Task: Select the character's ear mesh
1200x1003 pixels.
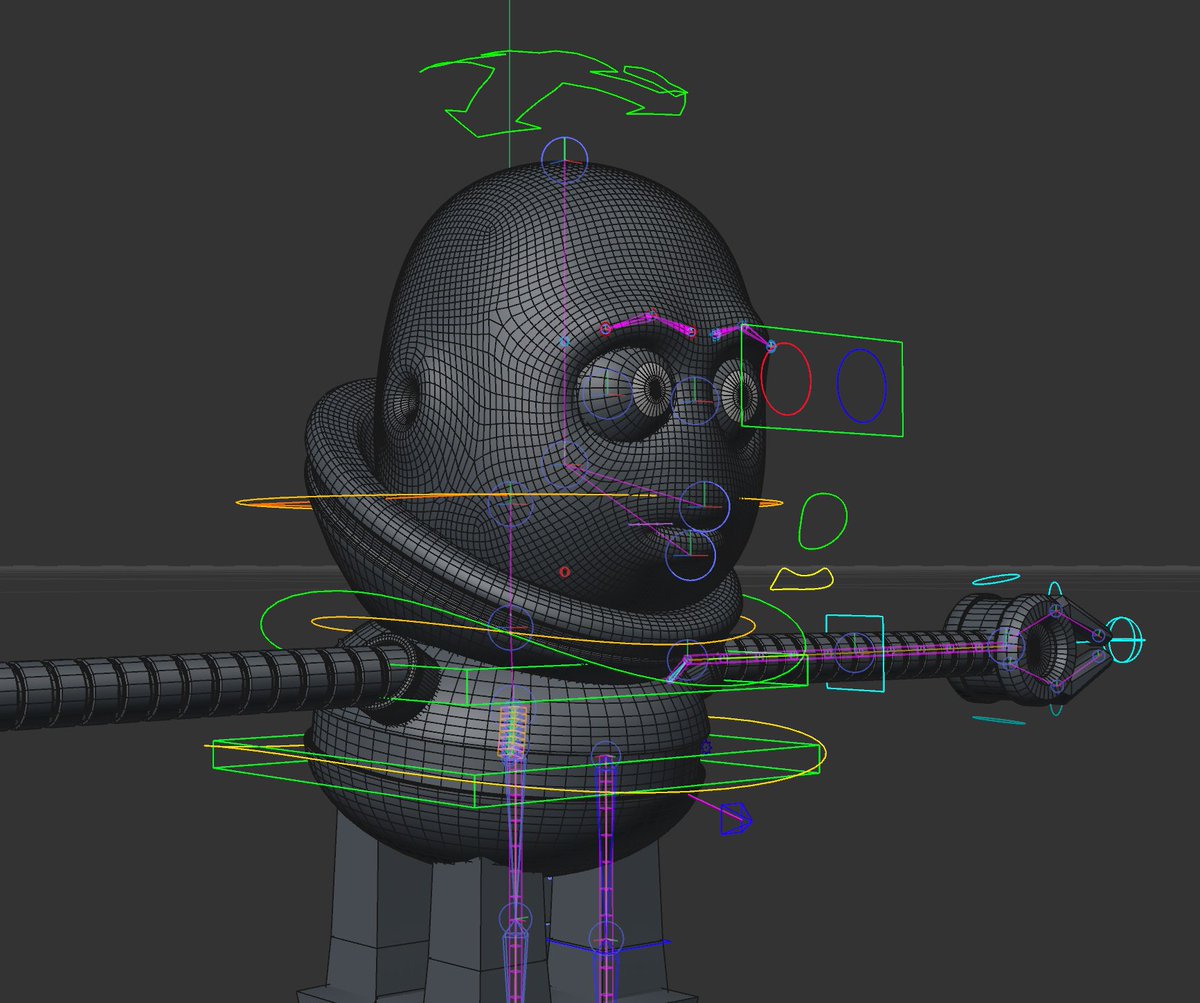Action: click(403, 401)
